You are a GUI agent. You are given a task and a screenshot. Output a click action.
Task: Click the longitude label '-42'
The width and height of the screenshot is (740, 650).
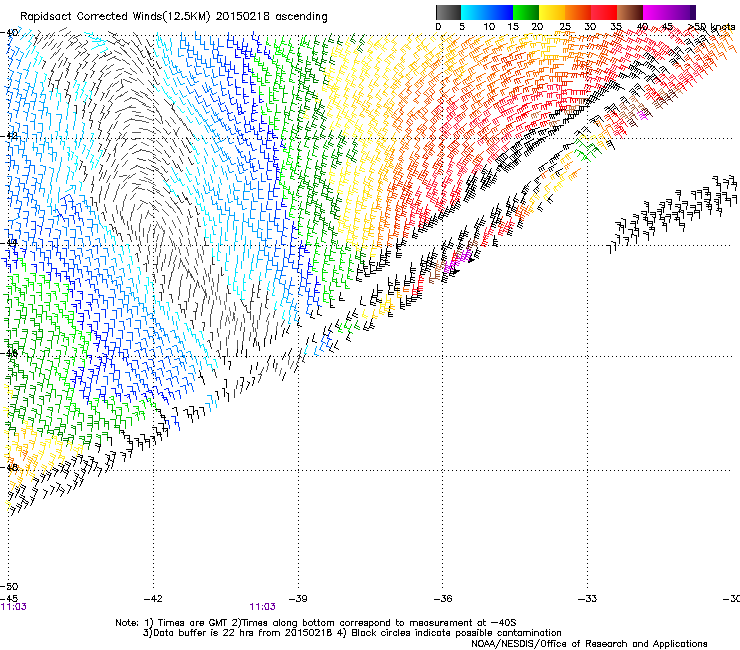click(x=153, y=599)
